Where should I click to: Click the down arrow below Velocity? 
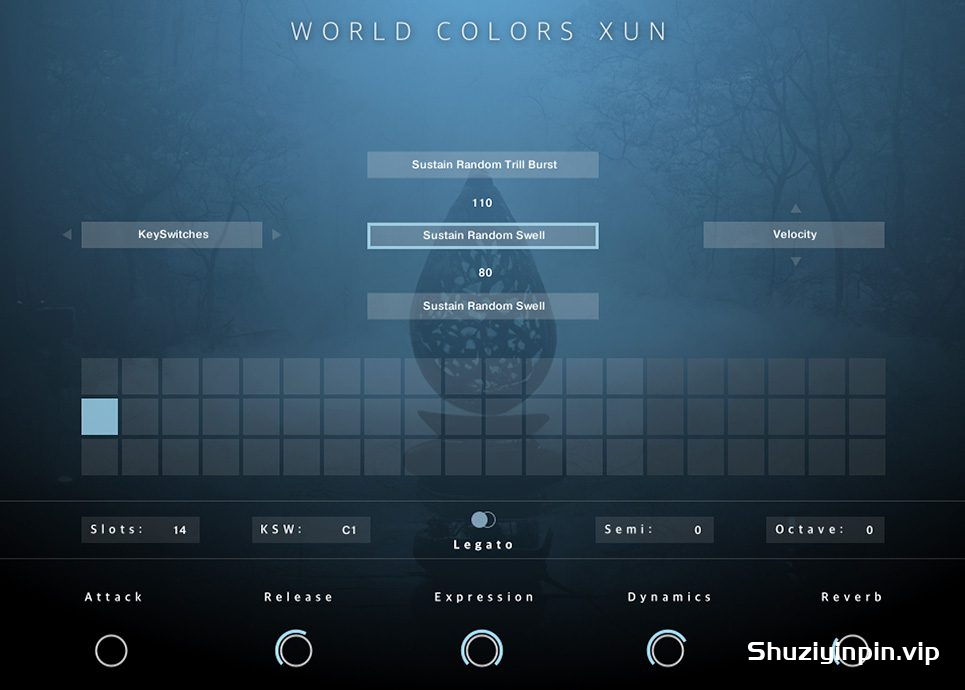point(796,262)
